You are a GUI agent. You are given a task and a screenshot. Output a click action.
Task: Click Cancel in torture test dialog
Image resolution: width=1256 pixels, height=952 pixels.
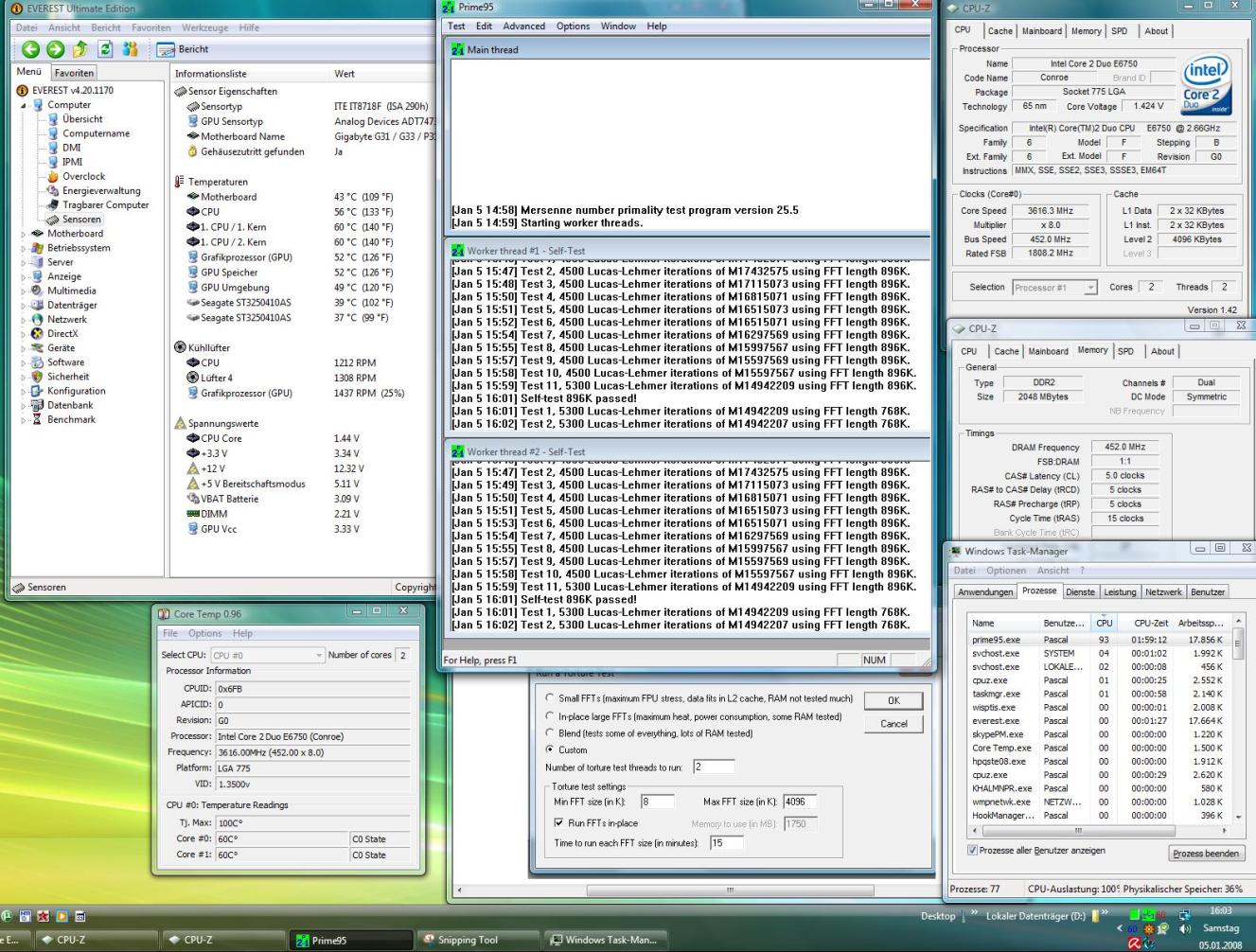(x=893, y=723)
